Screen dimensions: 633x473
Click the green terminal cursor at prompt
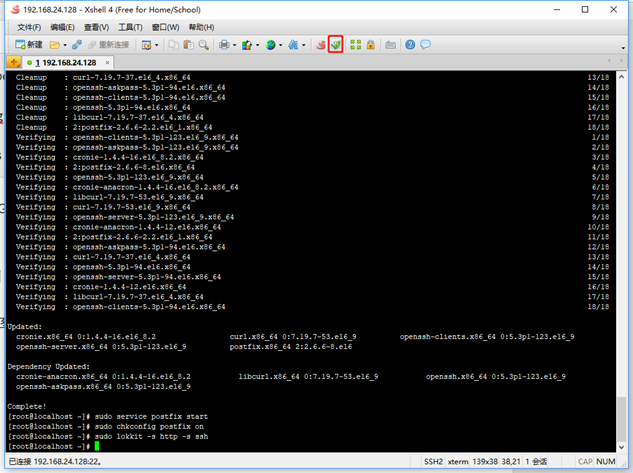tap(96, 446)
